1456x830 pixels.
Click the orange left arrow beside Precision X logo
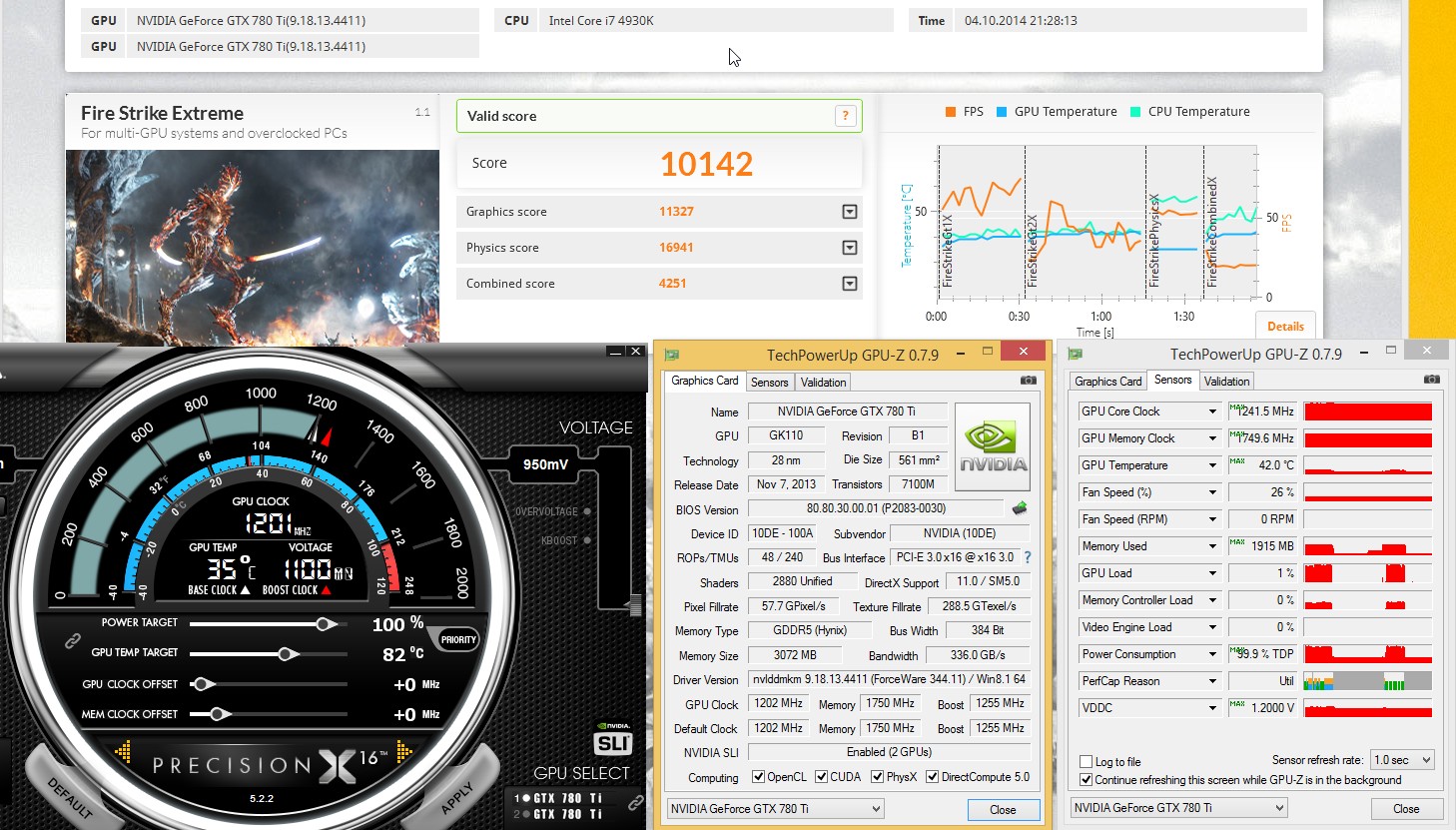(123, 751)
